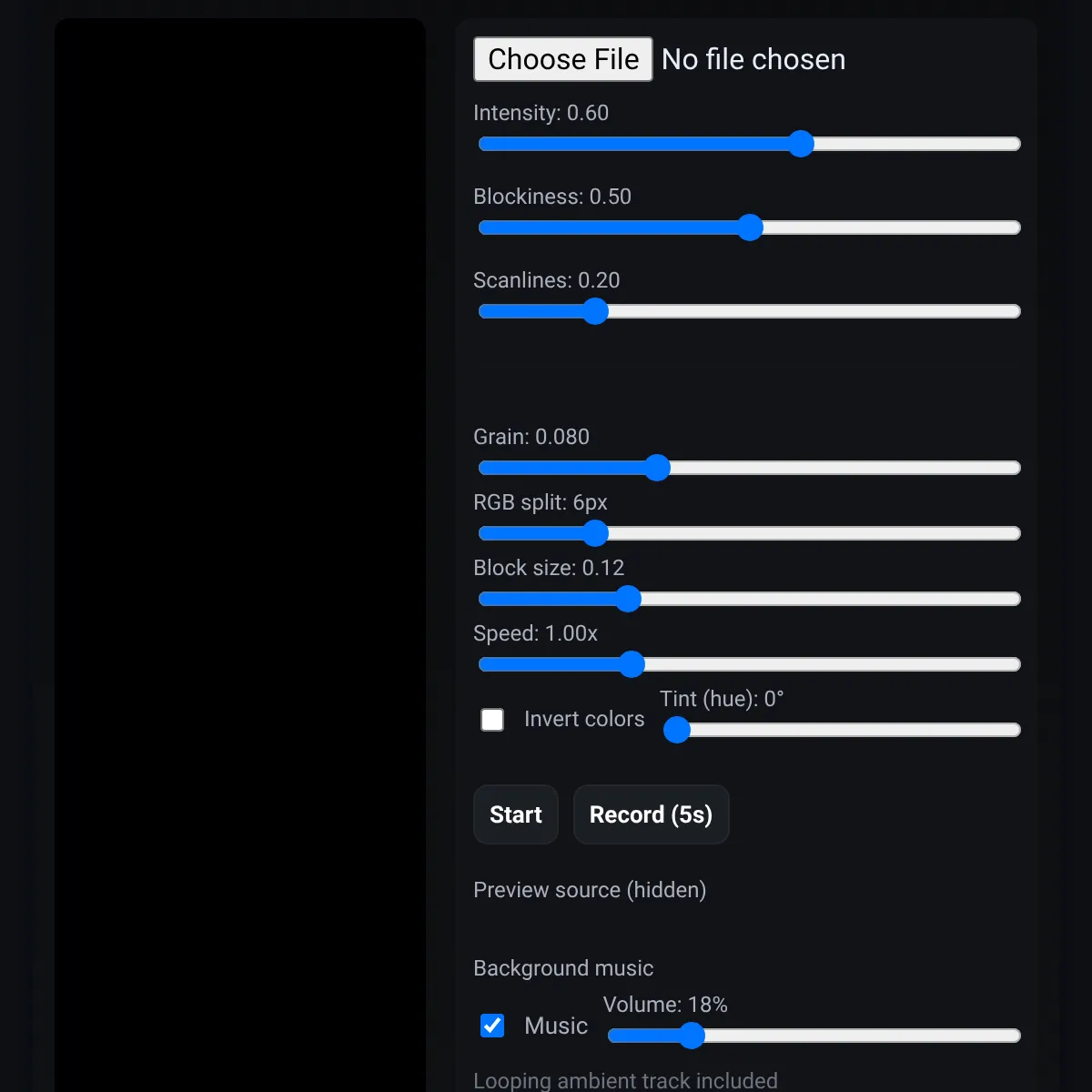Click the Preview source (hidden) text

tap(590, 890)
